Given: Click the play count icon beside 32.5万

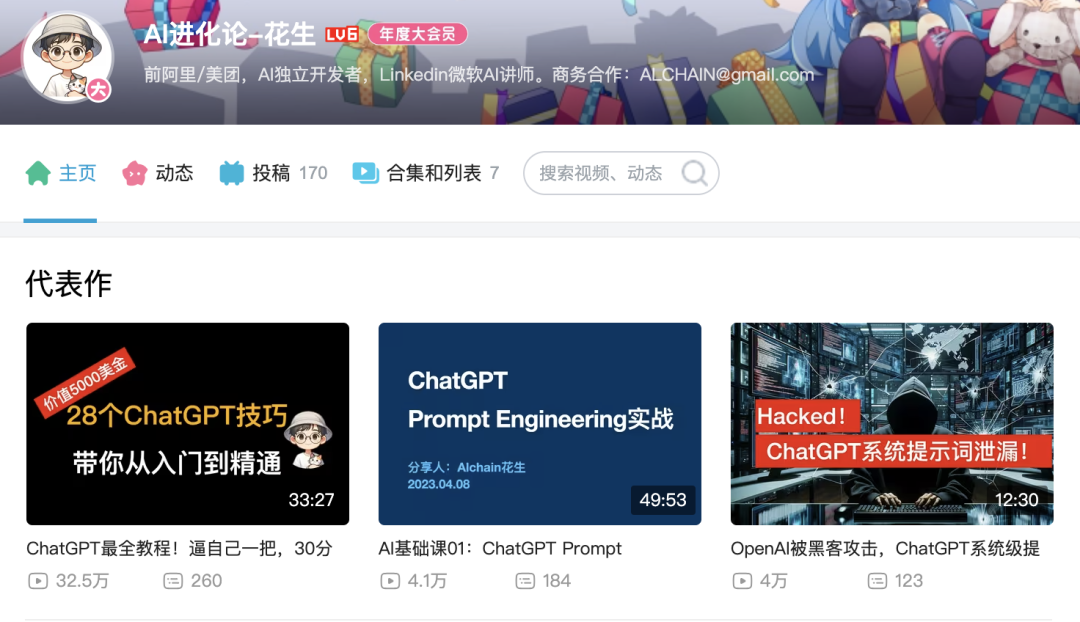Looking at the screenshot, I should (38, 581).
